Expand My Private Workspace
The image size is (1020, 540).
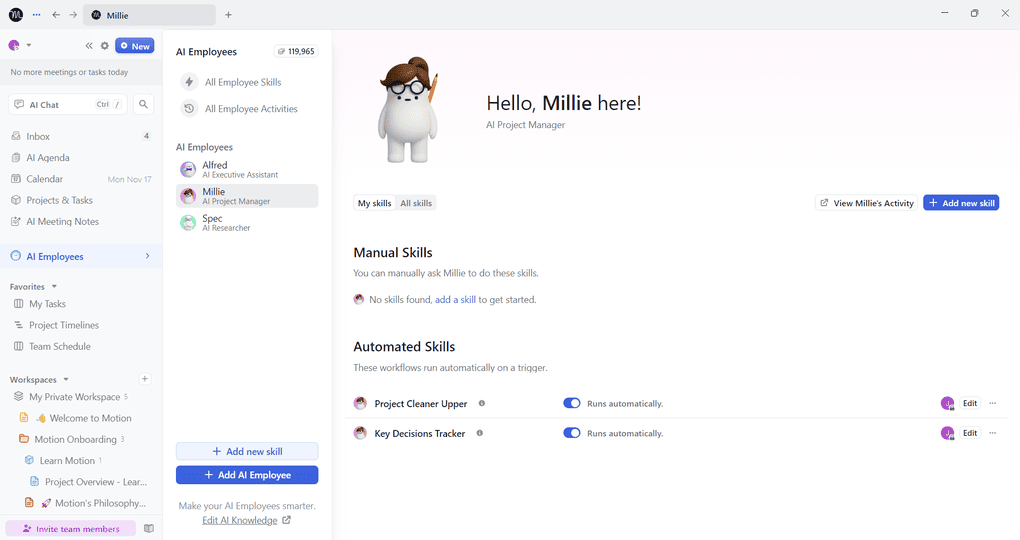75,397
